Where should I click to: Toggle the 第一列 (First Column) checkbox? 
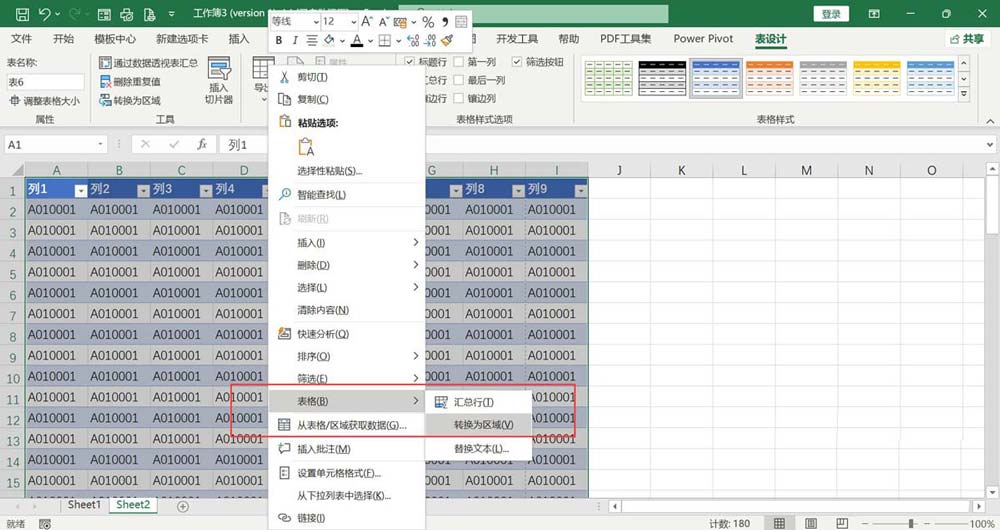(460, 62)
